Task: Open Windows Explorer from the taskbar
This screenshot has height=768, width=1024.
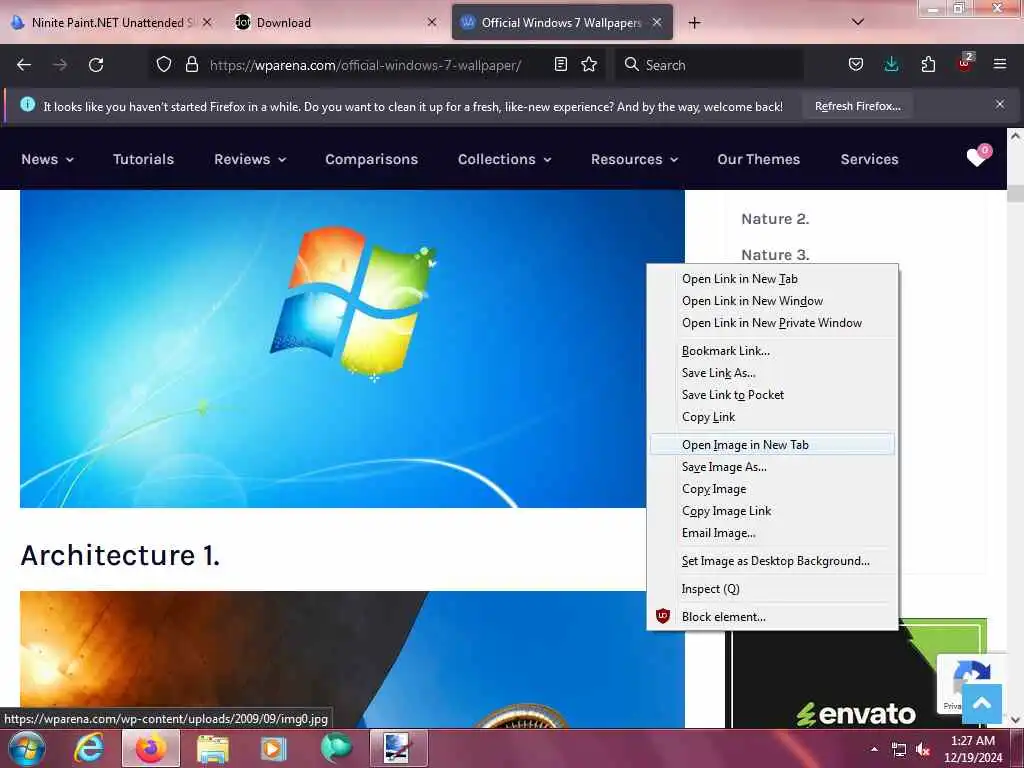Action: coord(212,748)
